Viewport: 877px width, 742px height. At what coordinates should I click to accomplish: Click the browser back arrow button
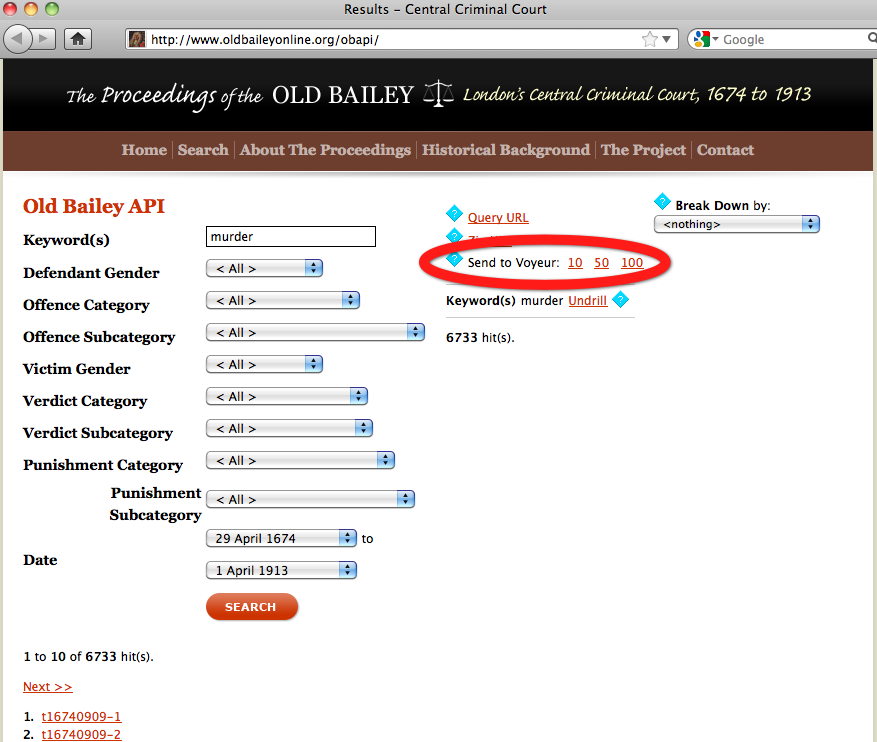(x=17, y=39)
